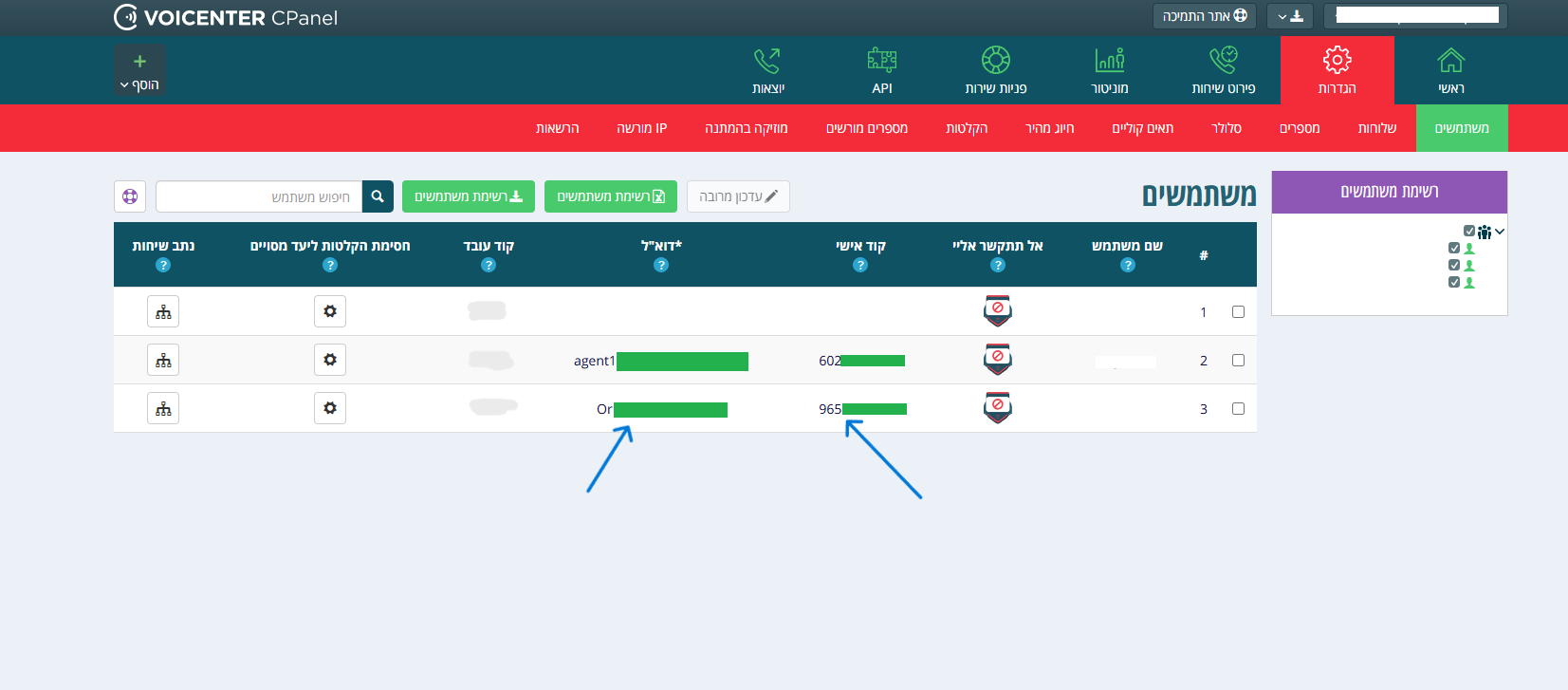Click the עדכון מרובה bulk update button
Screen dimensions: 1568x690
point(738,196)
